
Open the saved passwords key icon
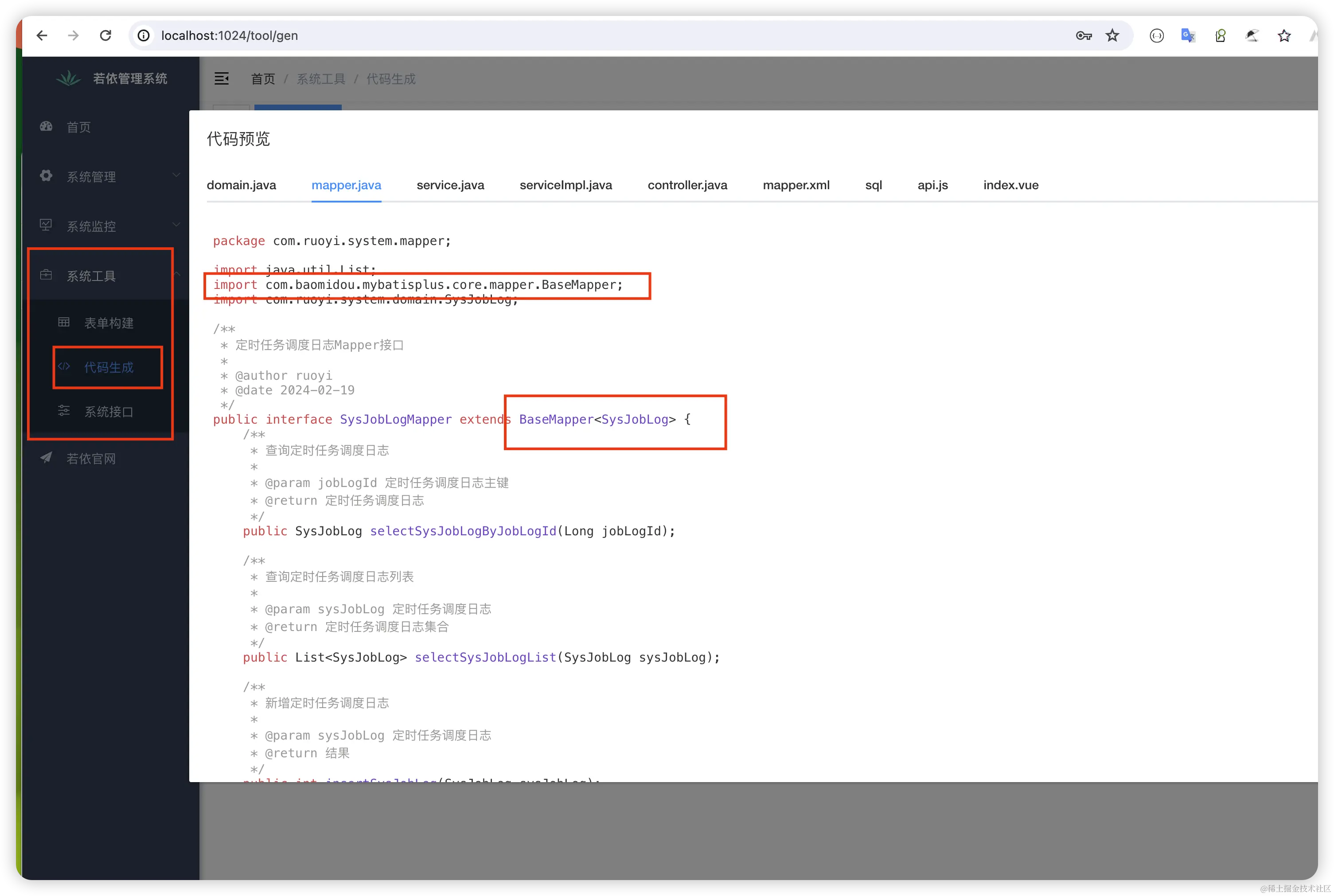tap(1083, 35)
